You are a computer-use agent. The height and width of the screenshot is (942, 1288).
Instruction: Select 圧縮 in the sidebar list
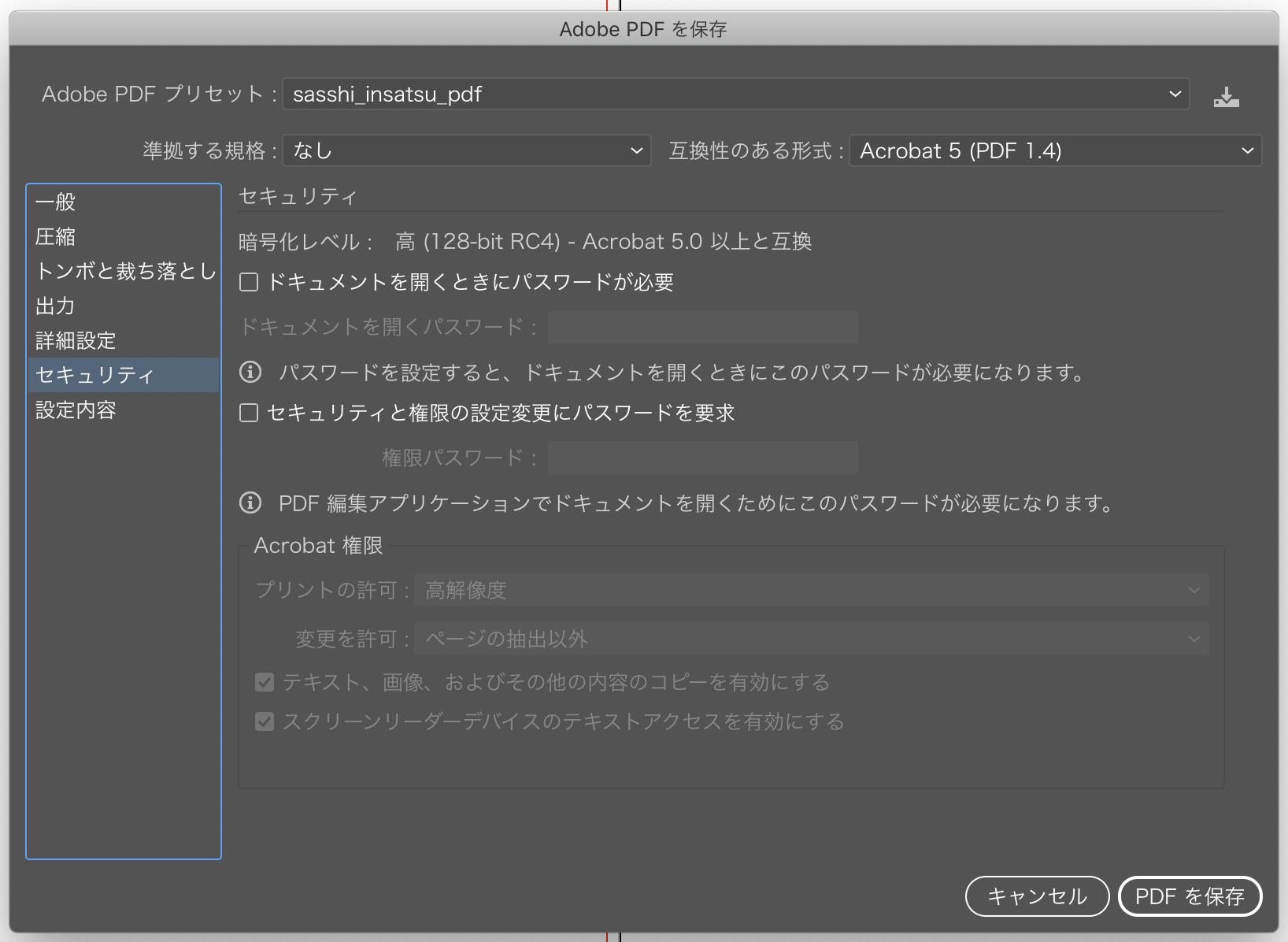click(123, 236)
